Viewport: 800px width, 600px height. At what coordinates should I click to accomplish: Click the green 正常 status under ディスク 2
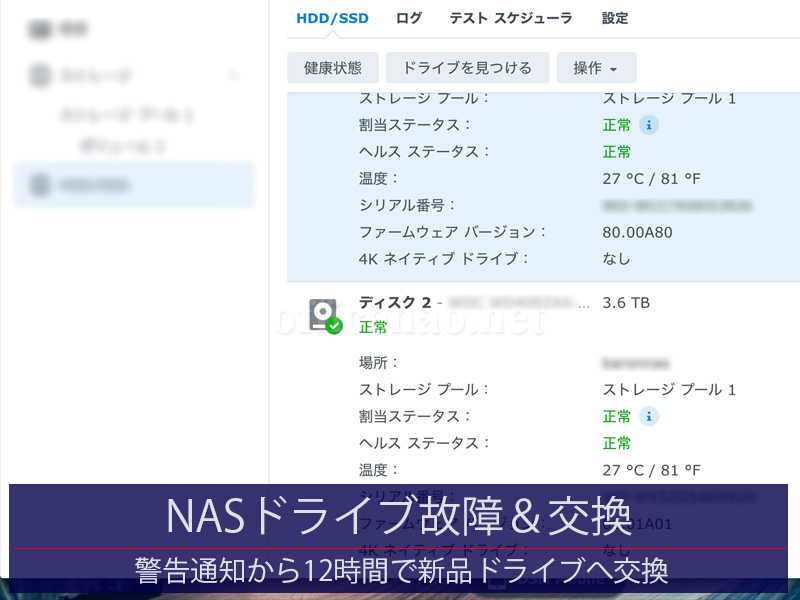pos(373,327)
